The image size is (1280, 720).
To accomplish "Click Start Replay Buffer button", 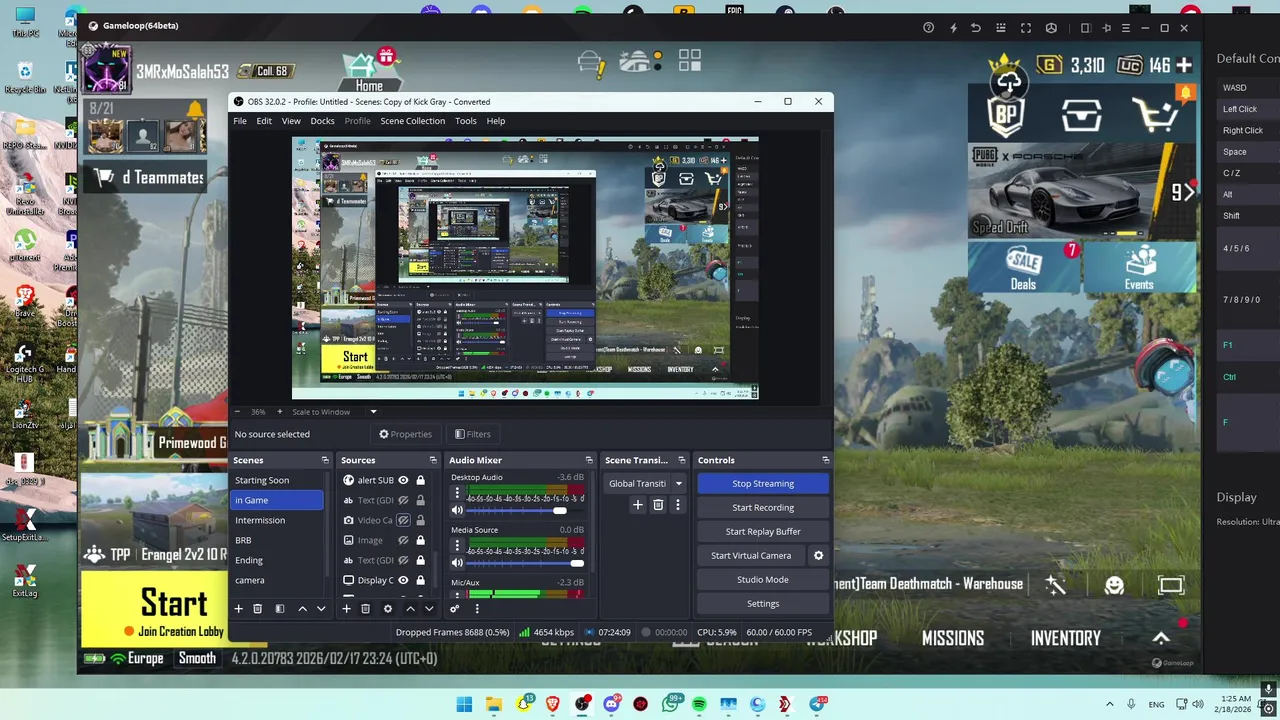I will pyautogui.click(x=763, y=531).
